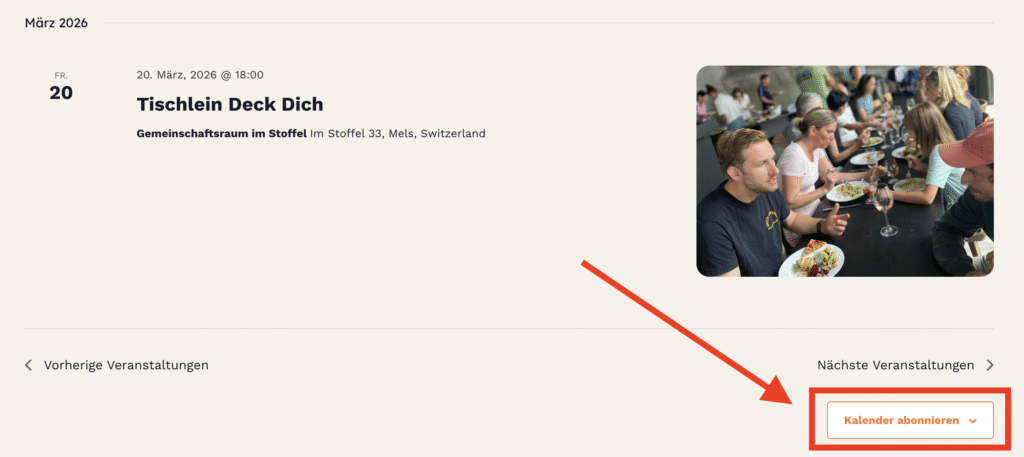Click the März 2026 month heading
Image resolution: width=1024 pixels, height=457 pixels.
pos(56,24)
